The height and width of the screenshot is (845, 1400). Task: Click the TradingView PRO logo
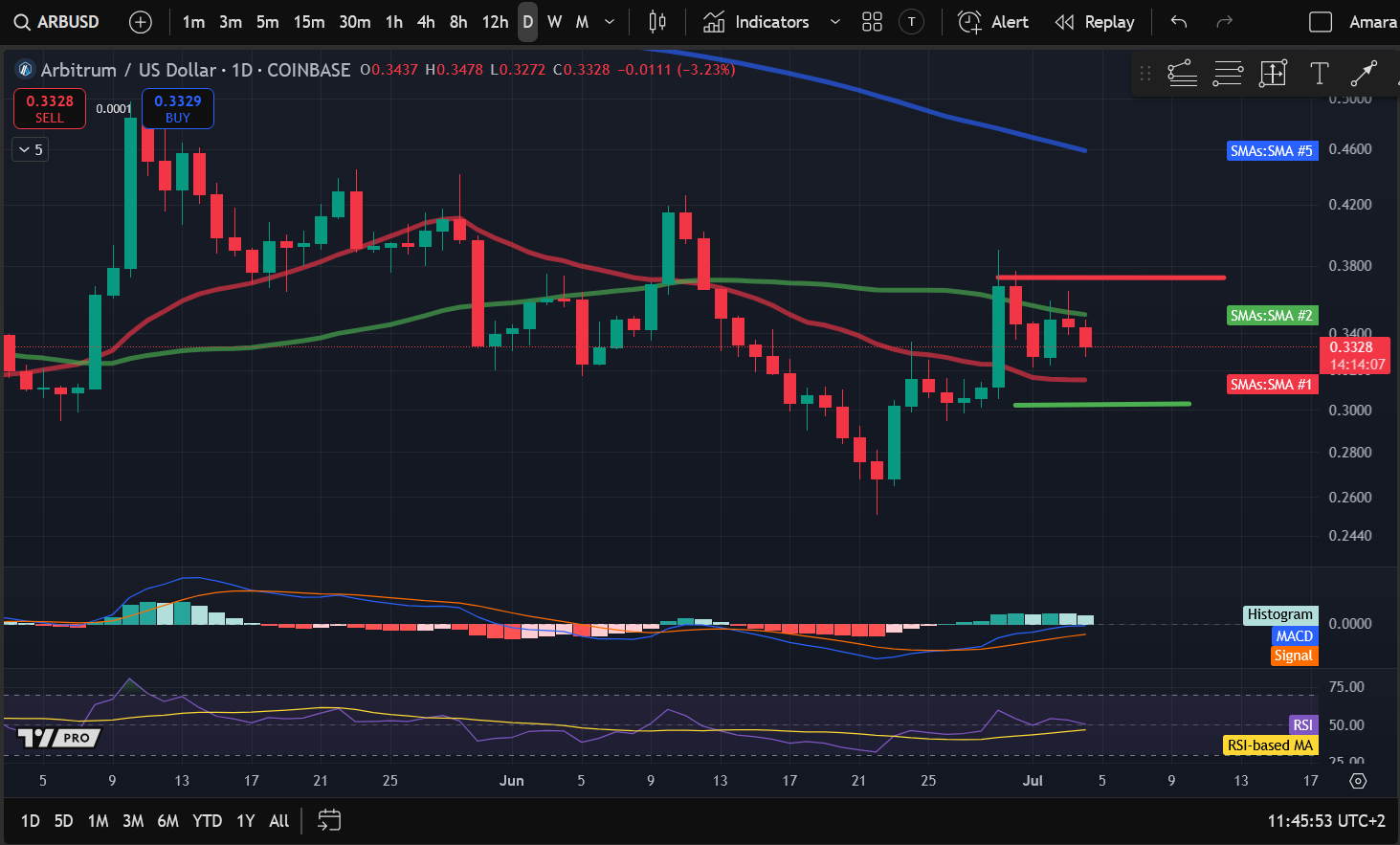pos(59,737)
